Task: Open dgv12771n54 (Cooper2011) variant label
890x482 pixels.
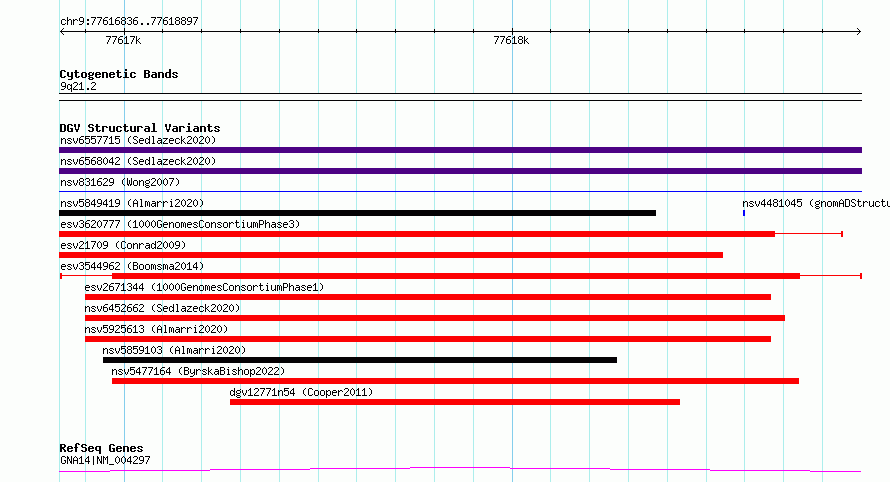Action: [301, 392]
